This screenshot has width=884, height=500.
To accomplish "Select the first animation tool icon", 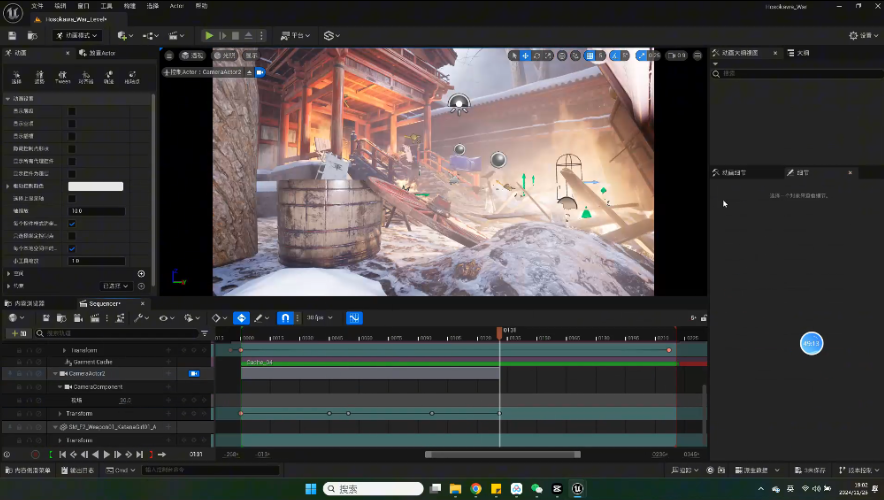I will click(16, 77).
